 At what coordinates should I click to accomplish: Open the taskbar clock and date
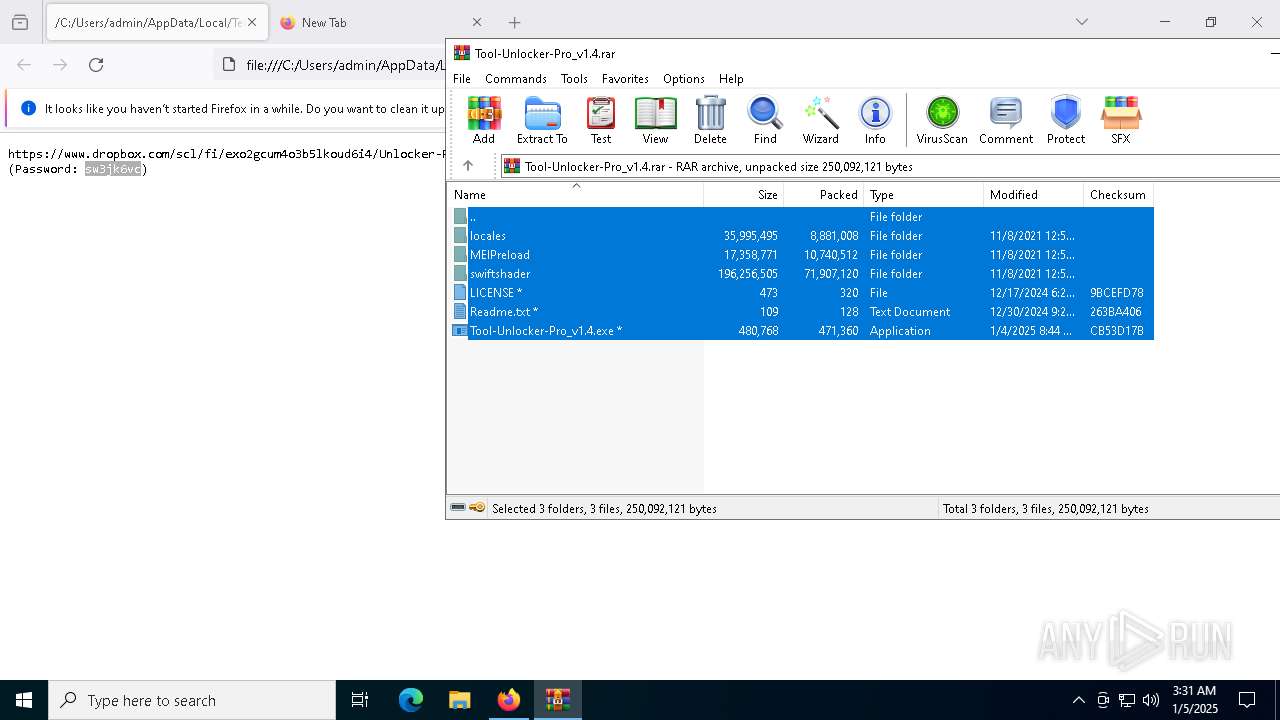(1194, 700)
